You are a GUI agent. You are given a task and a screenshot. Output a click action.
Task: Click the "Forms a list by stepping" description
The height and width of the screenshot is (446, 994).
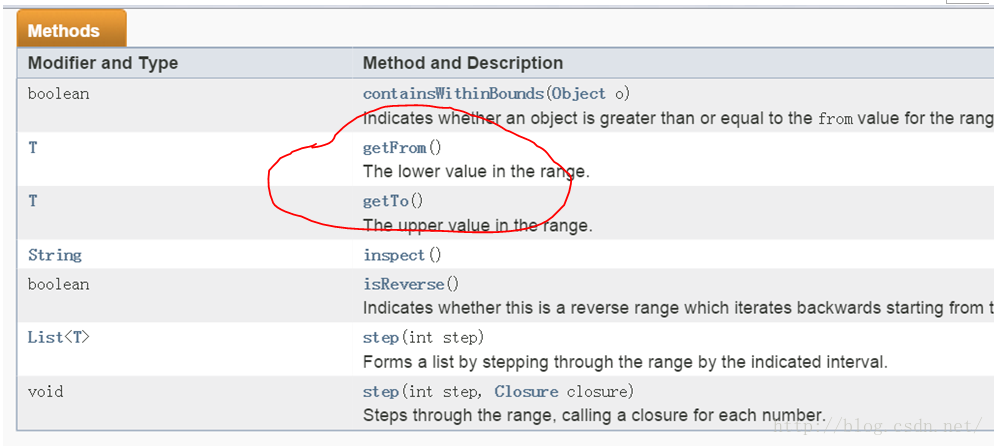point(625,361)
